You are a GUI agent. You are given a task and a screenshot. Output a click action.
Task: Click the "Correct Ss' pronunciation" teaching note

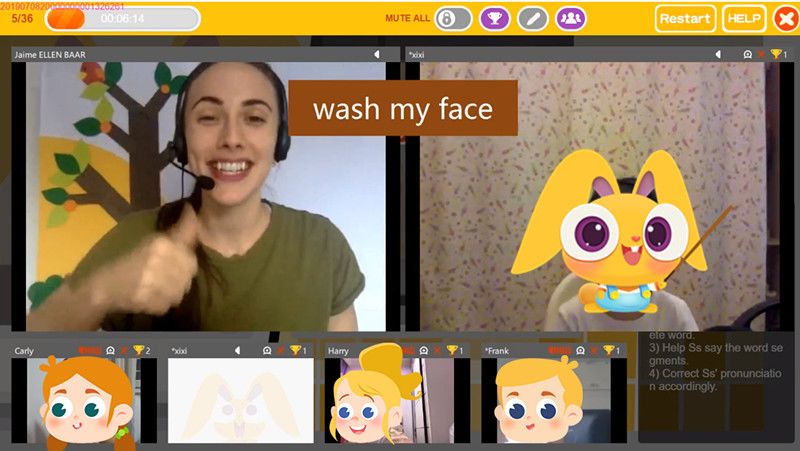[x=715, y=380]
